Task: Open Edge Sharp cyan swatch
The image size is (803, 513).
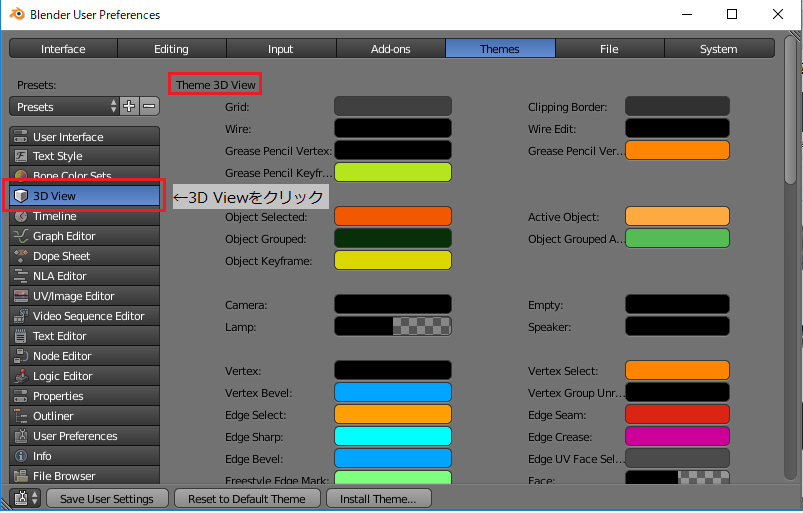Action: (393, 436)
